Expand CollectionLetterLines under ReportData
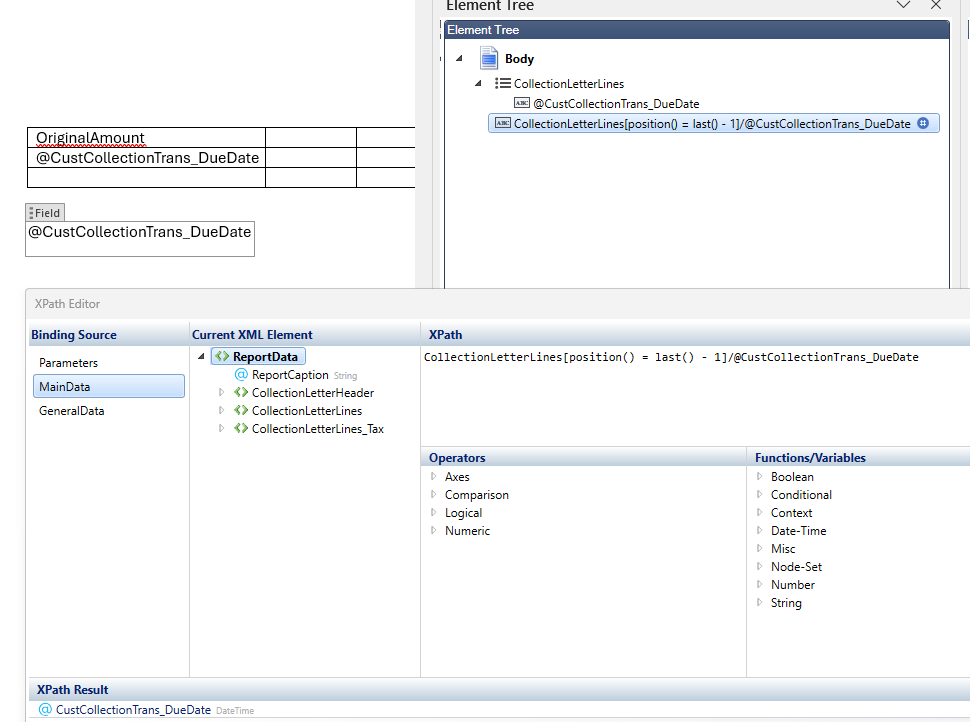The image size is (970, 722). [222, 411]
